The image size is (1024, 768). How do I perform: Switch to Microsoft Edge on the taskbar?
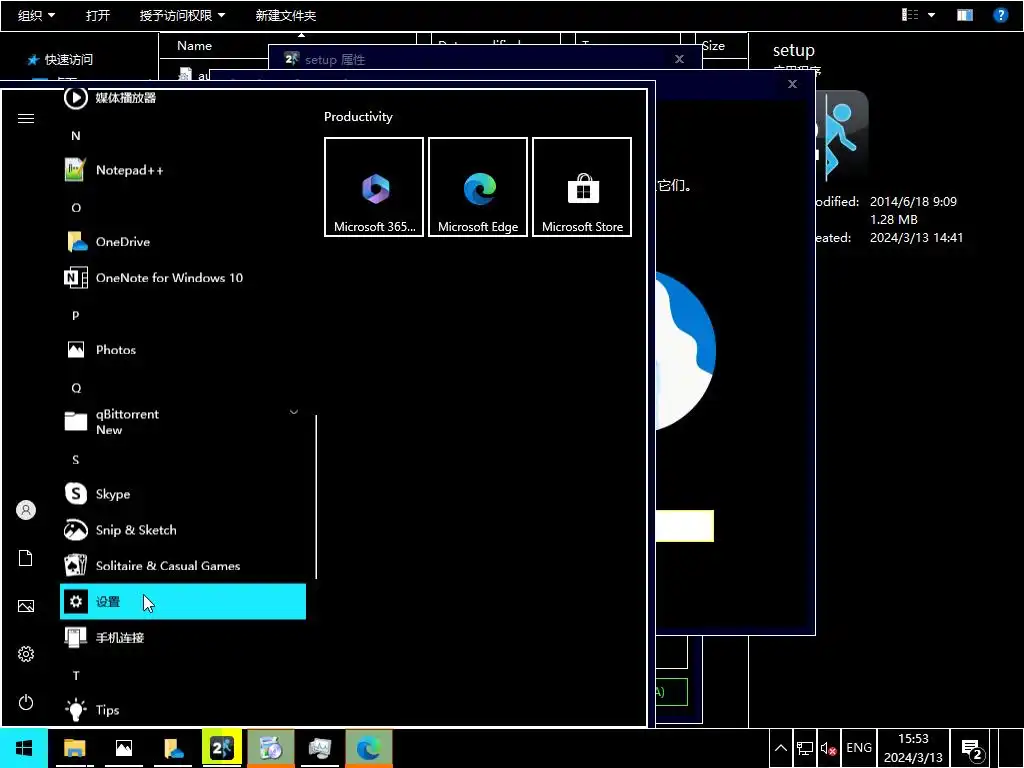[369, 748]
